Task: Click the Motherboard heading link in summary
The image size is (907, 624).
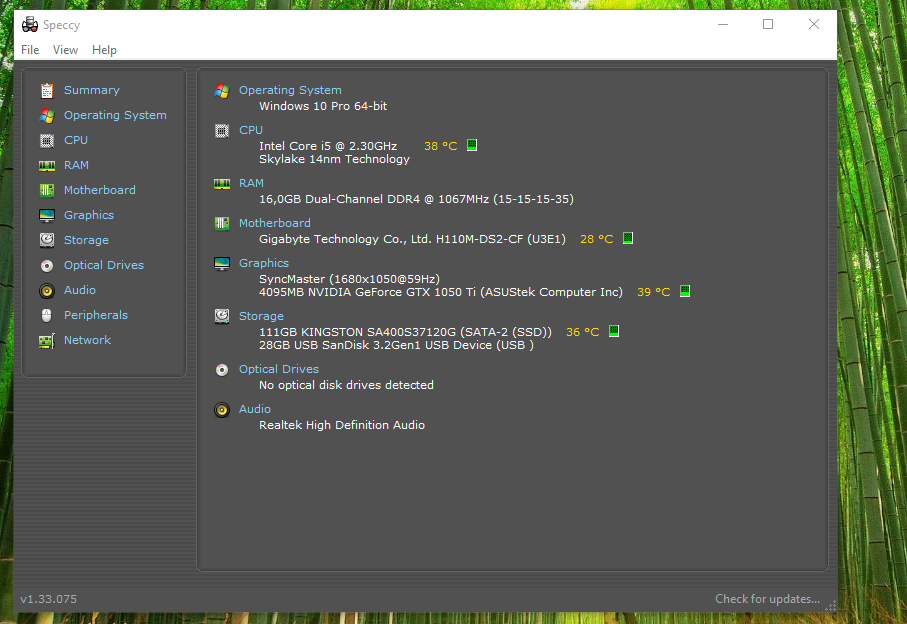Action: click(x=274, y=223)
